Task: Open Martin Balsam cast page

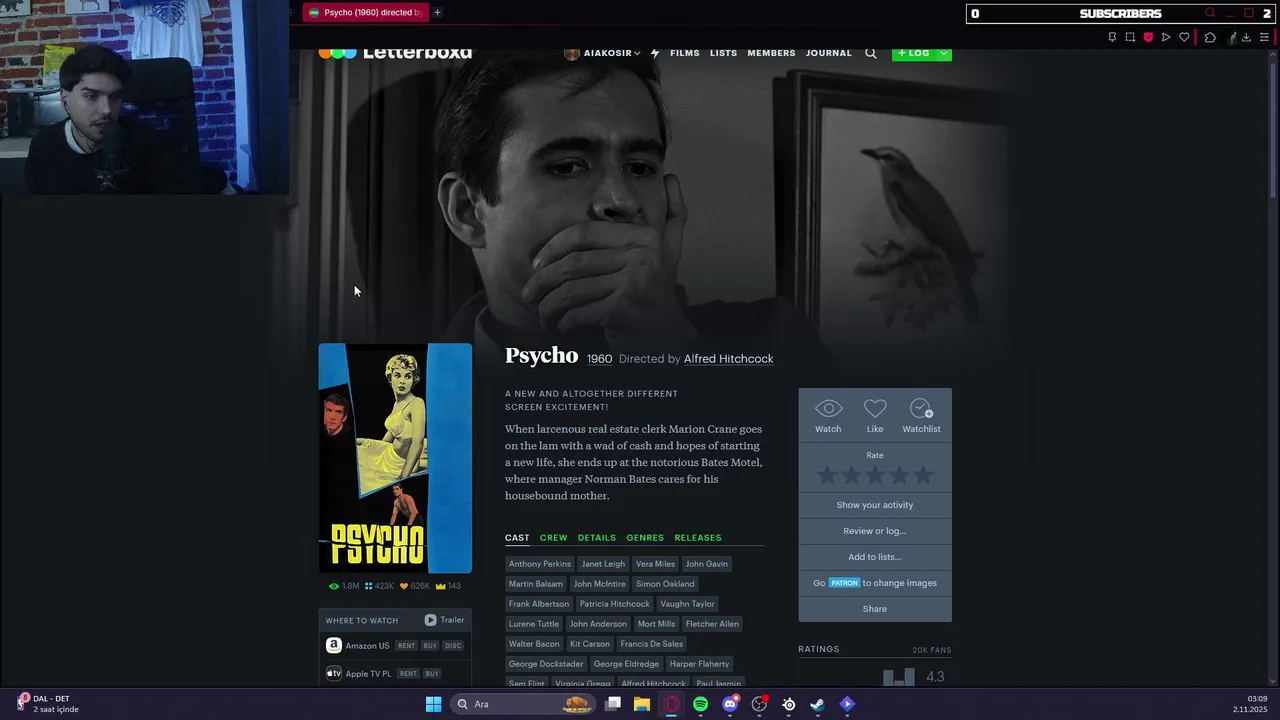Action: 536,584
